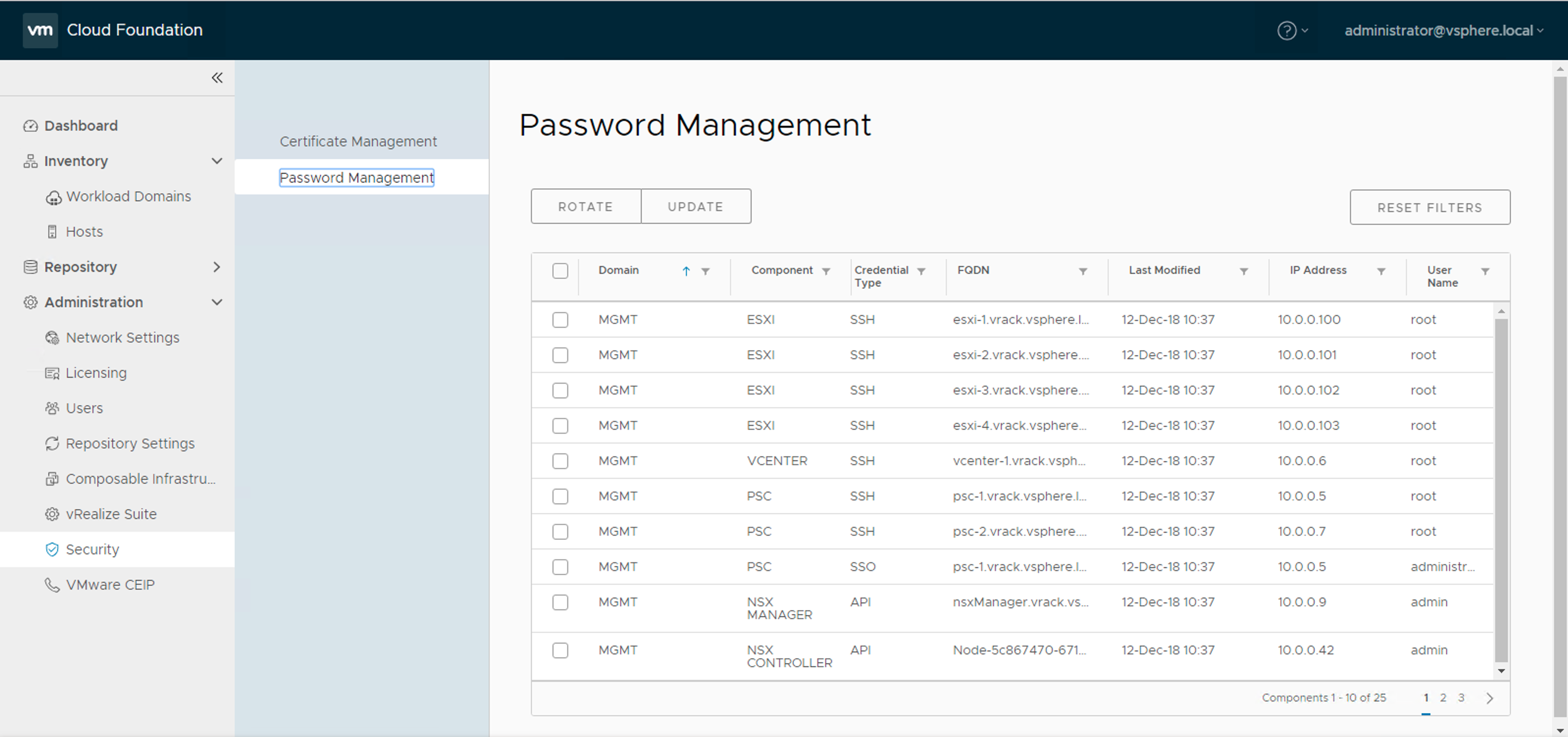Collapse the Inventory section chevron

217,161
